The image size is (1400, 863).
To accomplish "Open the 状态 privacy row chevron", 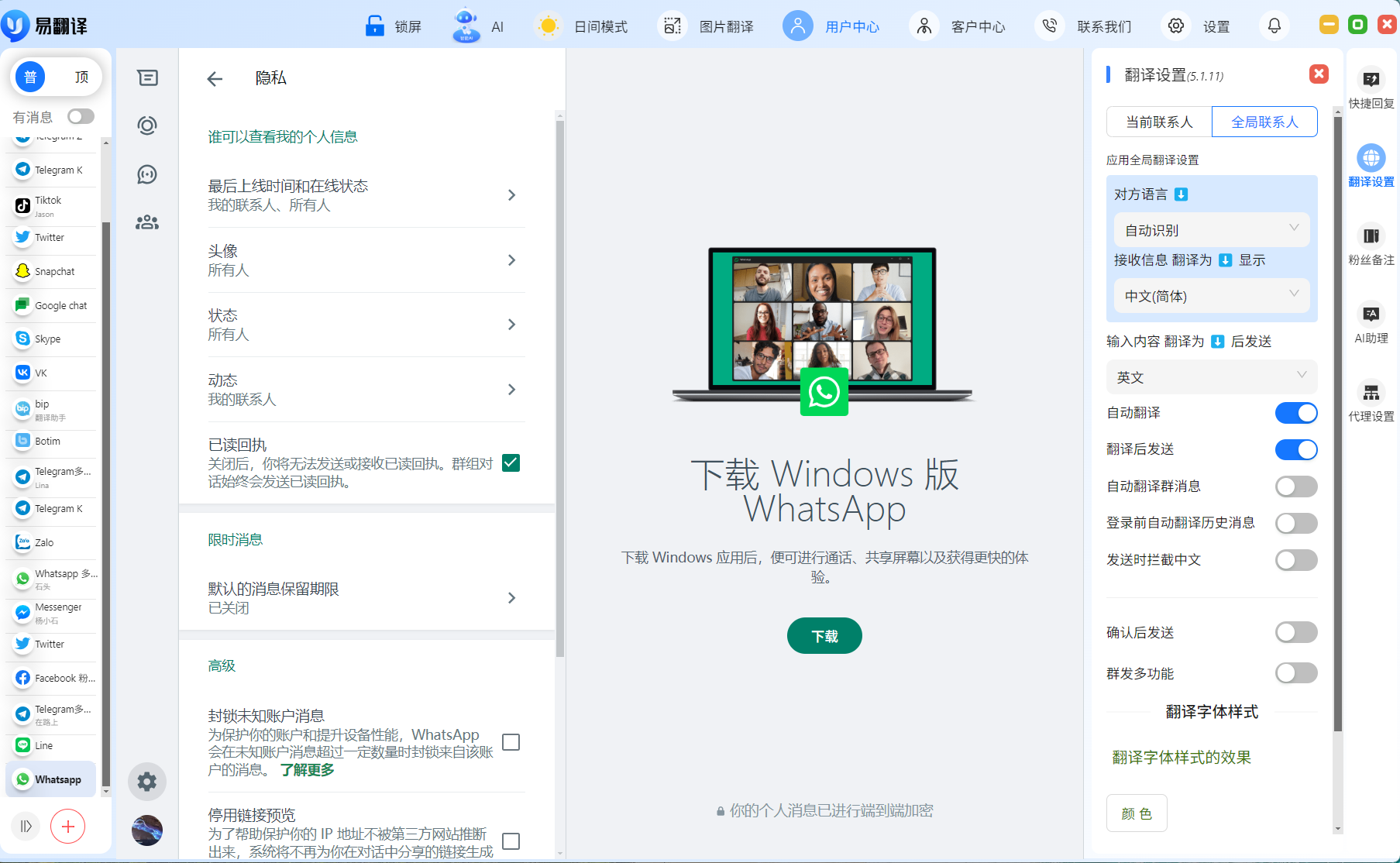I will point(511,325).
